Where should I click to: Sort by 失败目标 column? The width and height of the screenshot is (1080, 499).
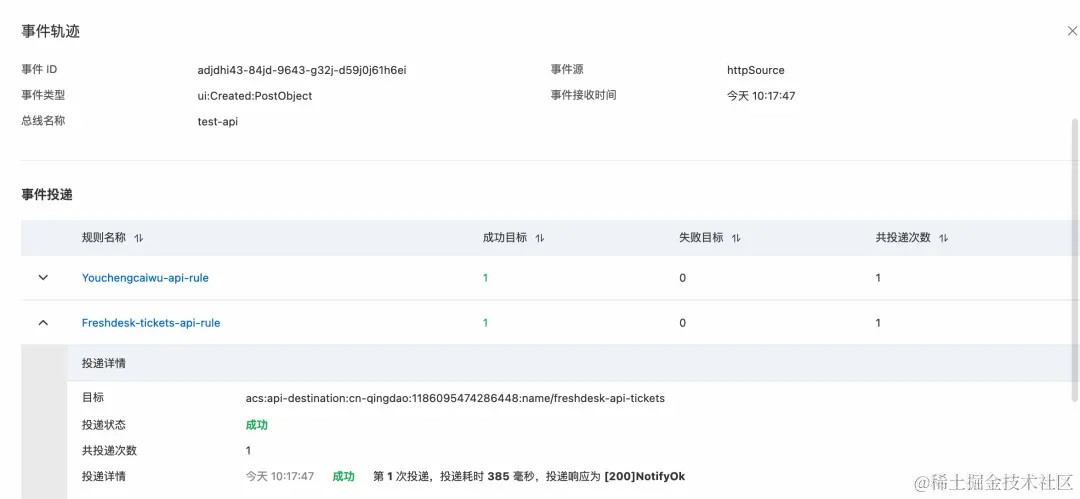pyautogui.click(x=736, y=238)
